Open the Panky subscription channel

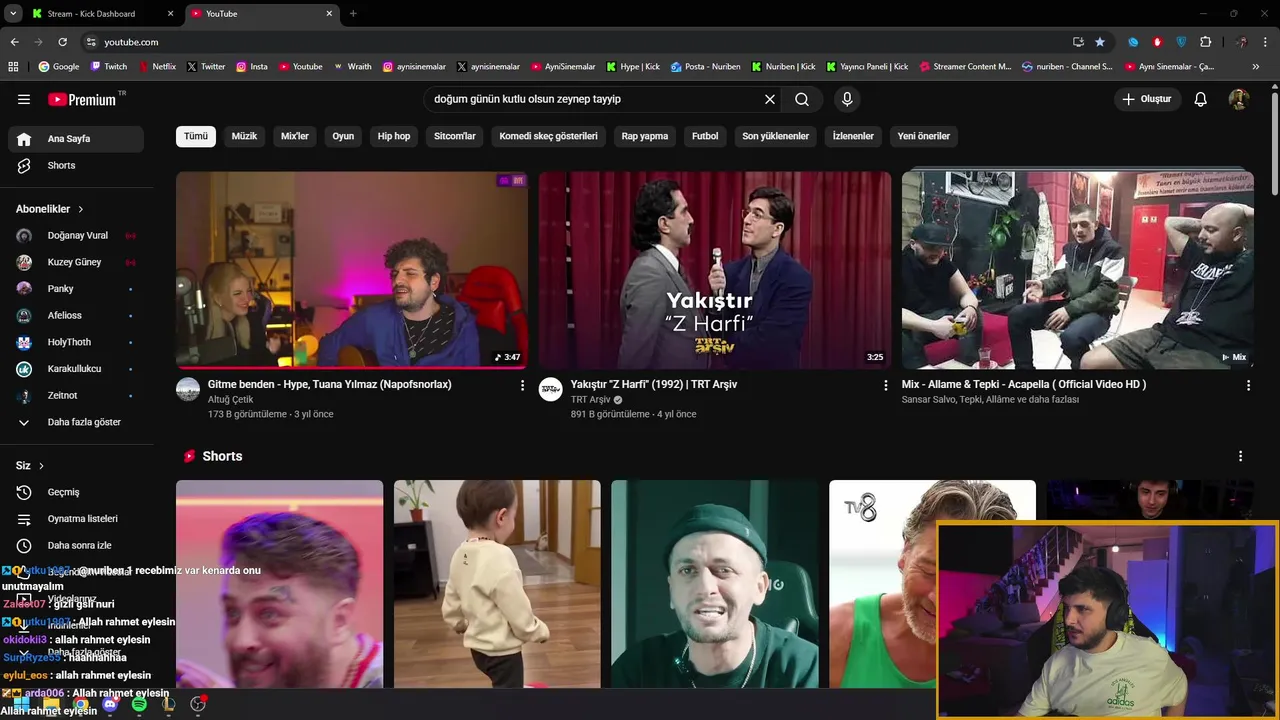(76, 289)
